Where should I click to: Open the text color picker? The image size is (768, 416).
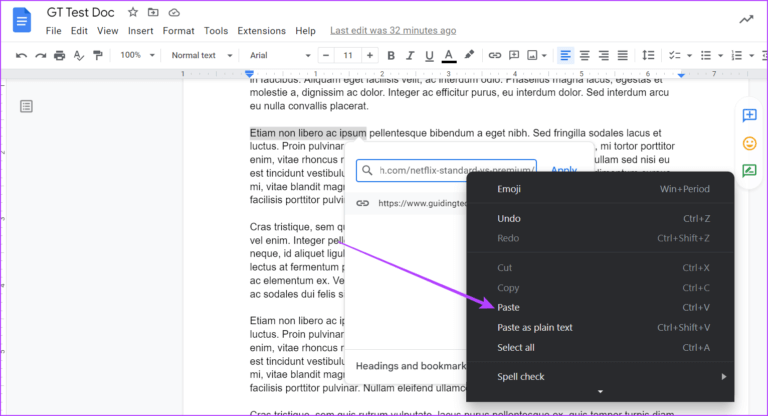(448, 55)
